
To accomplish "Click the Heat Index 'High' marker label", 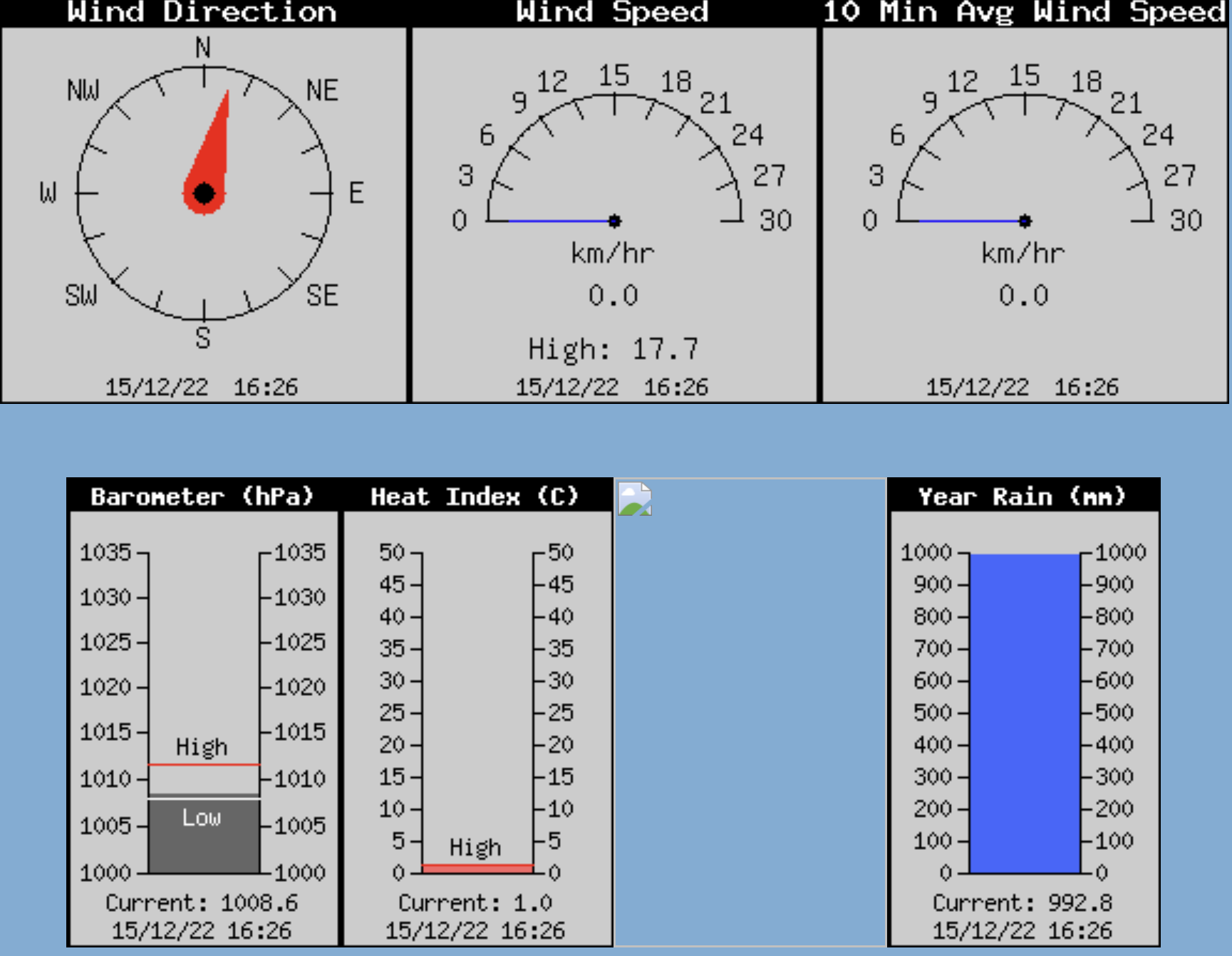I will pos(475,847).
